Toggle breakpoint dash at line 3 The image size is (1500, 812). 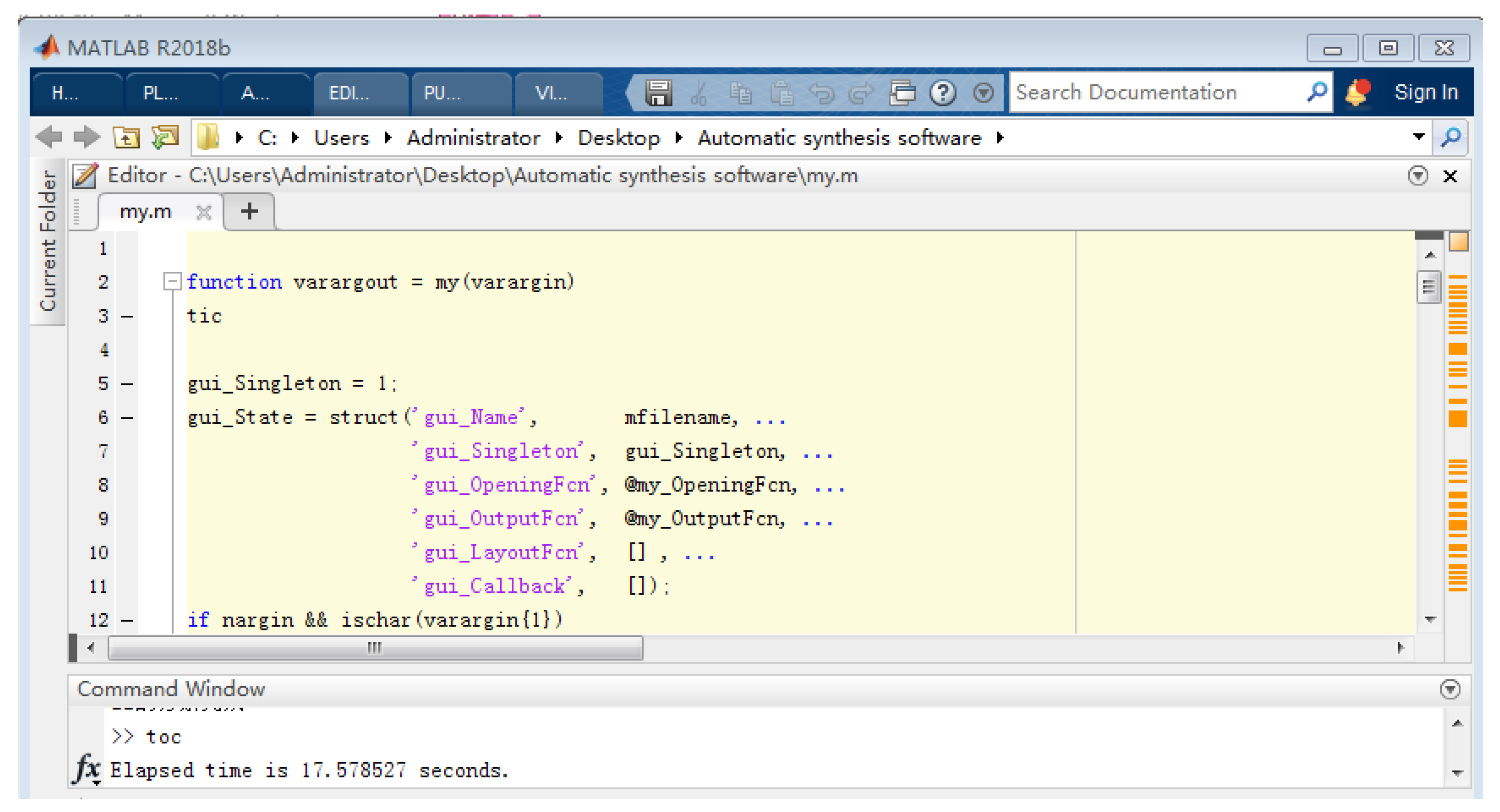(x=127, y=317)
